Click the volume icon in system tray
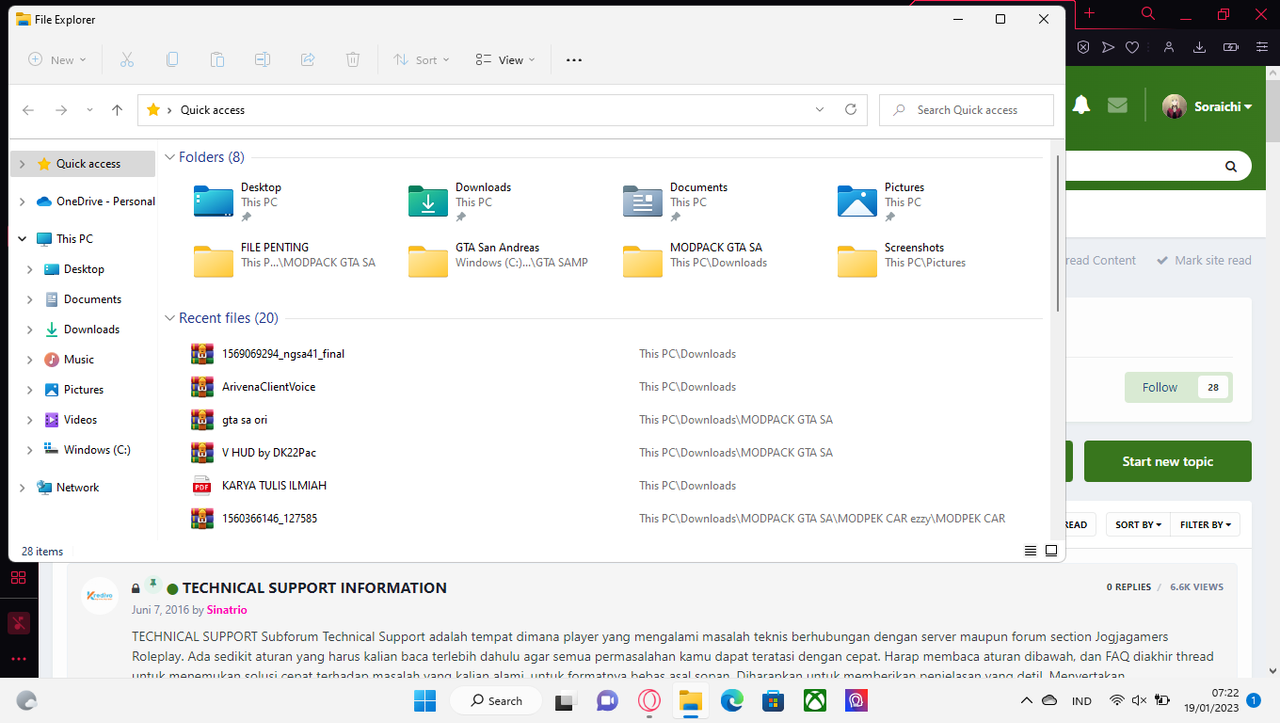The width and height of the screenshot is (1280, 723). click(1140, 700)
